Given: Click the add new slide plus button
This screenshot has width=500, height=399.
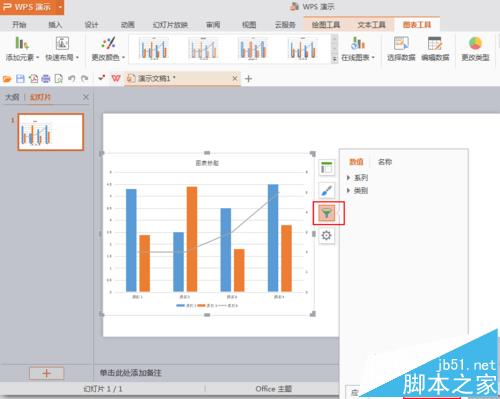Looking at the screenshot, I should pyautogui.click(x=46, y=373).
